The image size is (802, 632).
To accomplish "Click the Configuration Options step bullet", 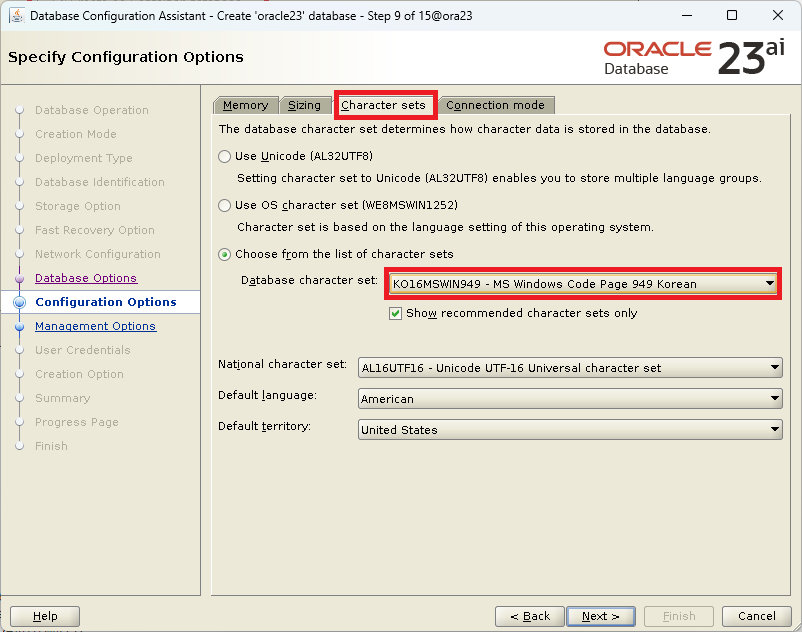I will pos(19,302).
